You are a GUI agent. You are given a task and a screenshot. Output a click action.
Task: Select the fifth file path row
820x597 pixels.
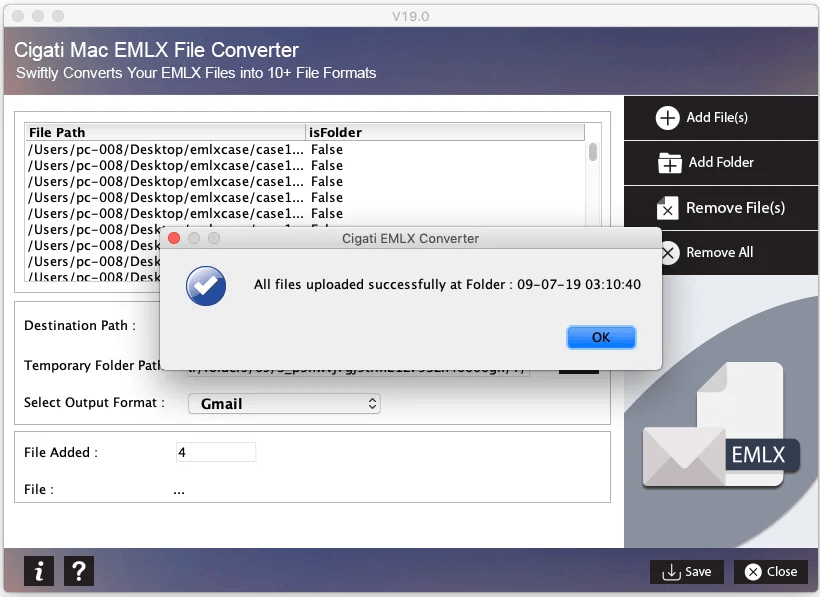click(306, 213)
